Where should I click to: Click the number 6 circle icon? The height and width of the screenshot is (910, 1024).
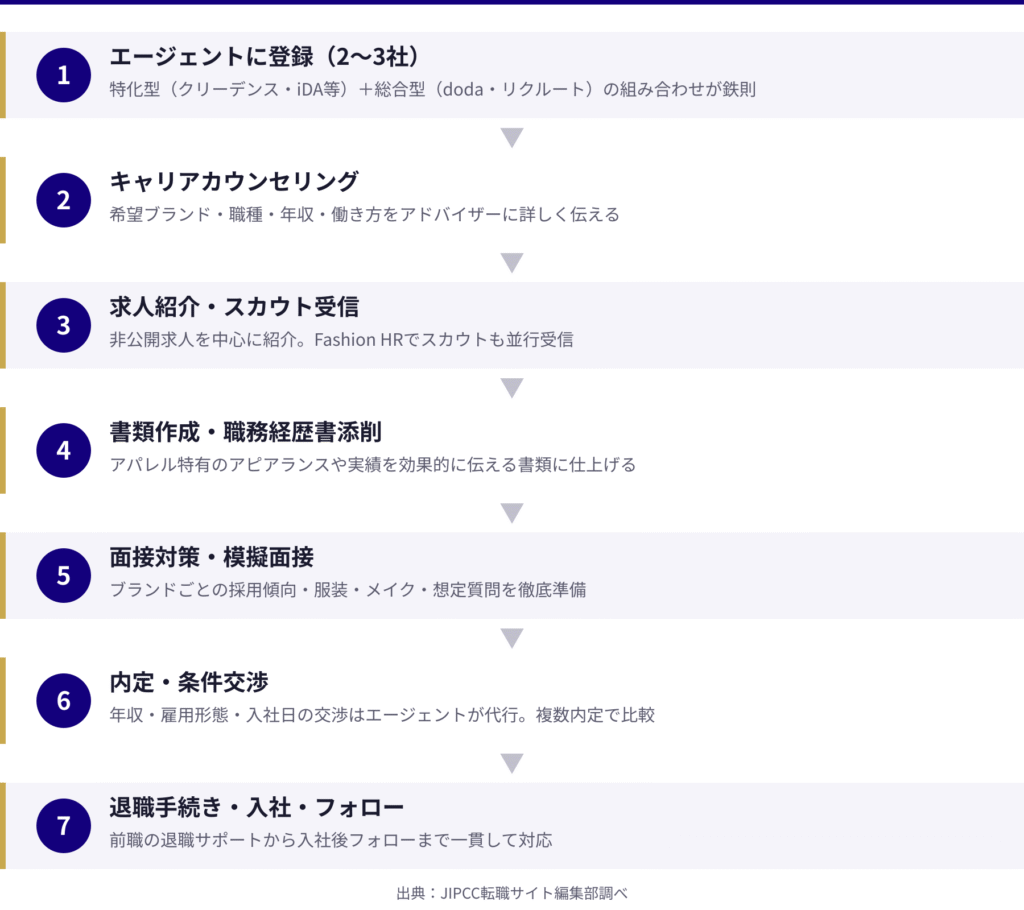click(x=64, y=700)
